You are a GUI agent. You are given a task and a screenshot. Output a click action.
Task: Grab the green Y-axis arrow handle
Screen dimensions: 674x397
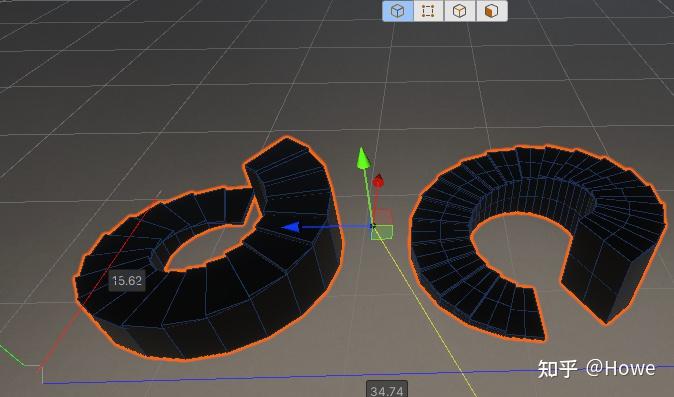[x=363, y=158]
